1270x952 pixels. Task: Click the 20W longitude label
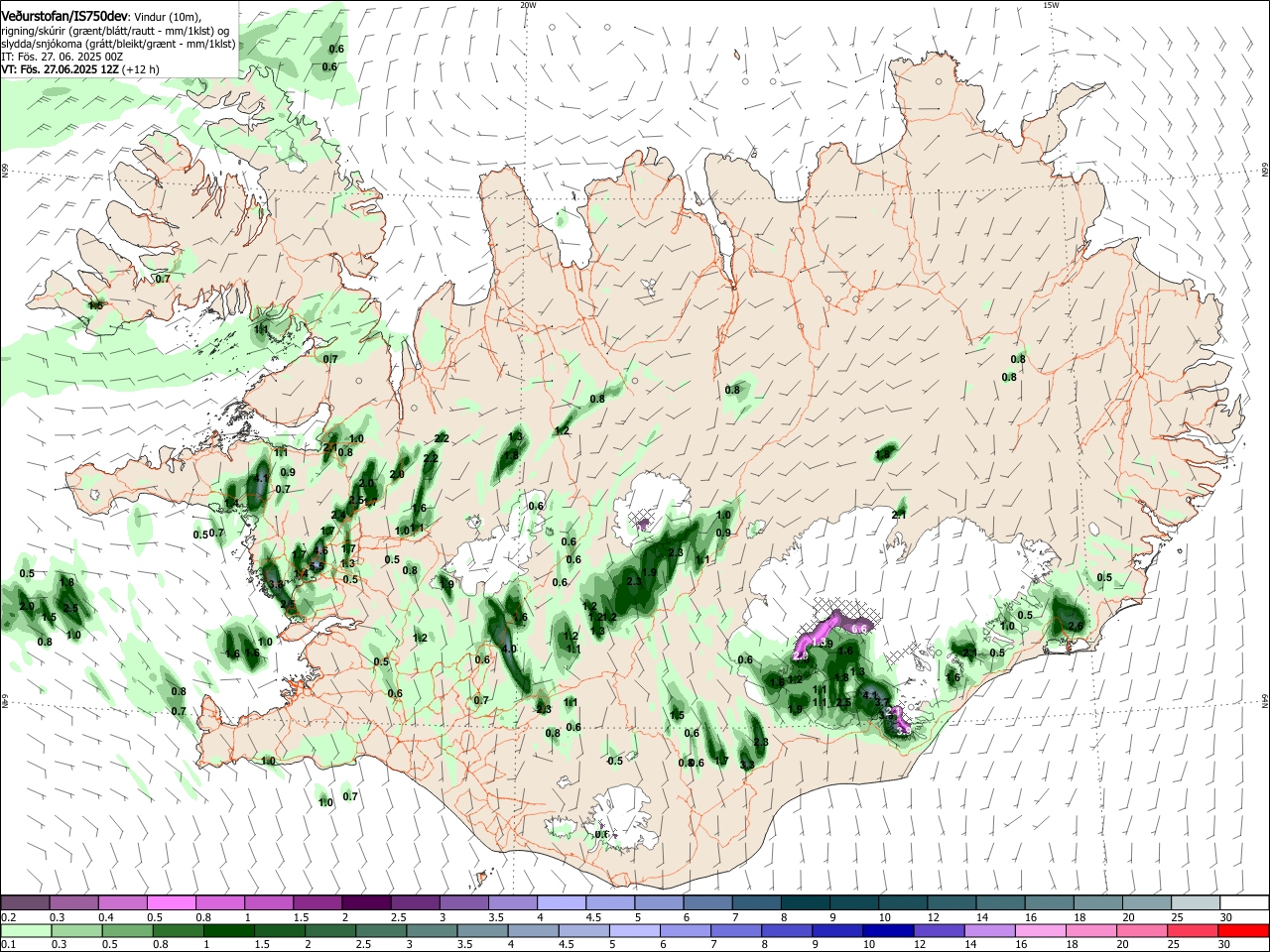click(528, 5)
